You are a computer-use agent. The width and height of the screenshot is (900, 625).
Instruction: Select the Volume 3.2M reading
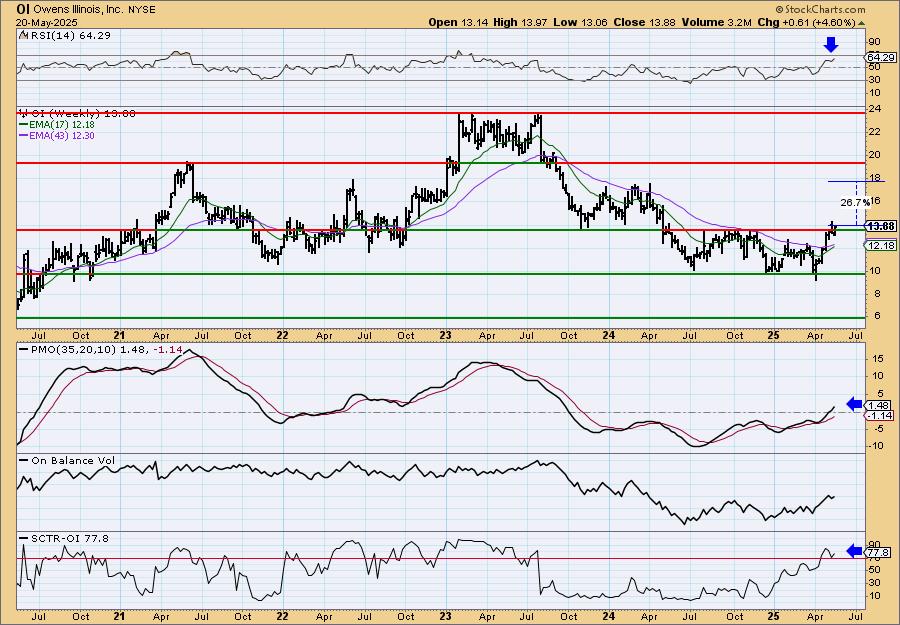[x=716, y=22]
